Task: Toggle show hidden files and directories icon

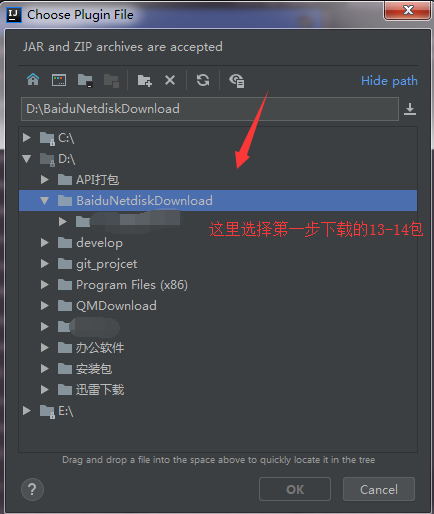Action: [x=237, y=81]
